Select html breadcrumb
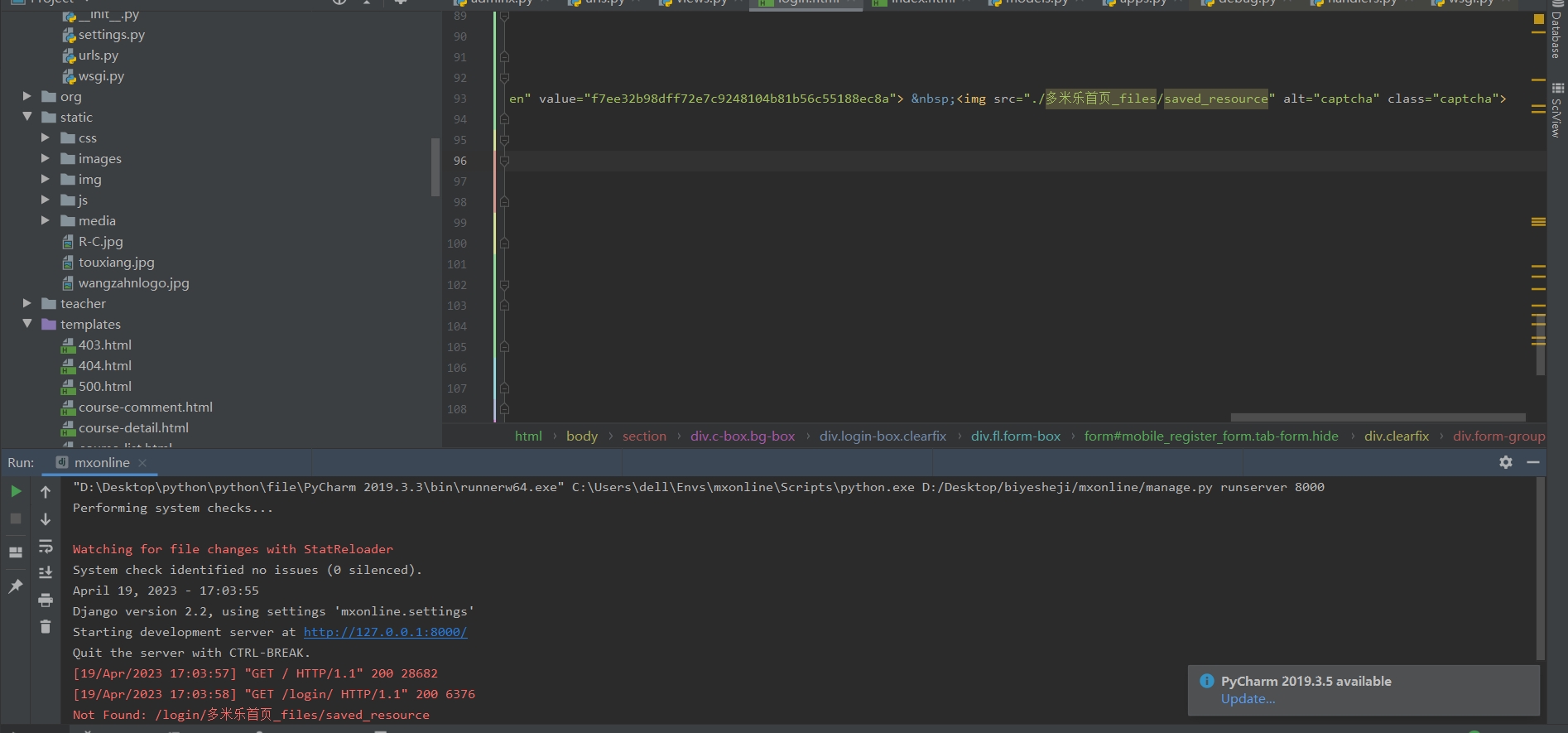Screen dimensions: 1568x733 click(x=528, y=436)
